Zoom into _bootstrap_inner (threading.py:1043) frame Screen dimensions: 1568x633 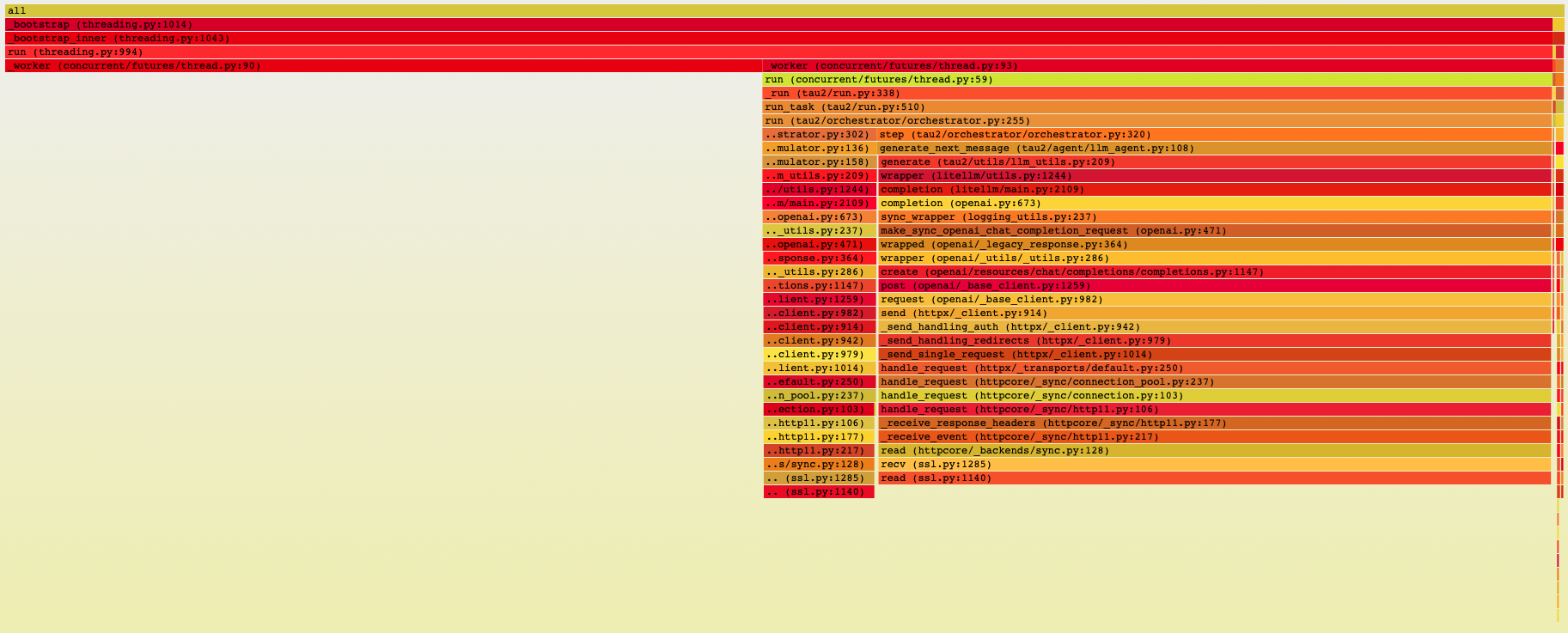pos(773,38)
